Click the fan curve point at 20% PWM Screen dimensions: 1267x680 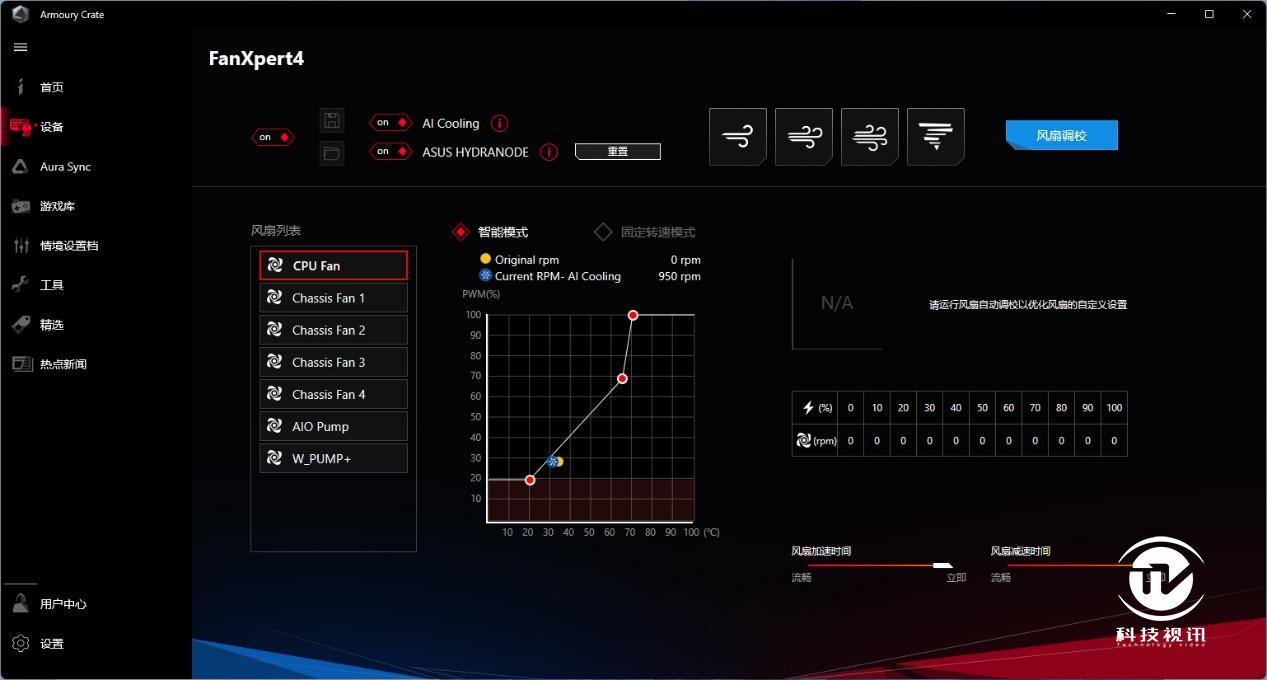[x=530, y=480]
